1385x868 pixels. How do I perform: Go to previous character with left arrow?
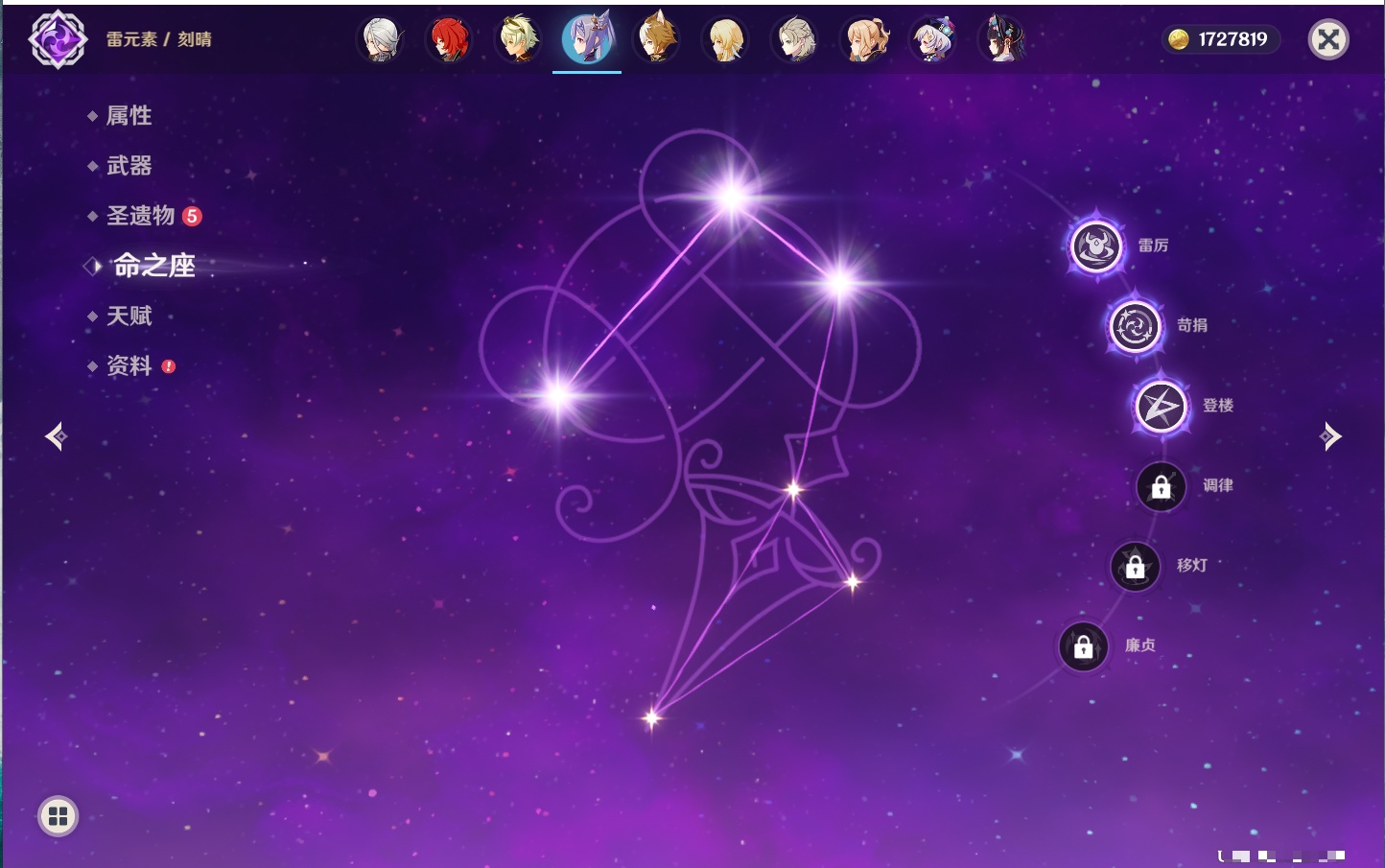click(x=56, y=436)
